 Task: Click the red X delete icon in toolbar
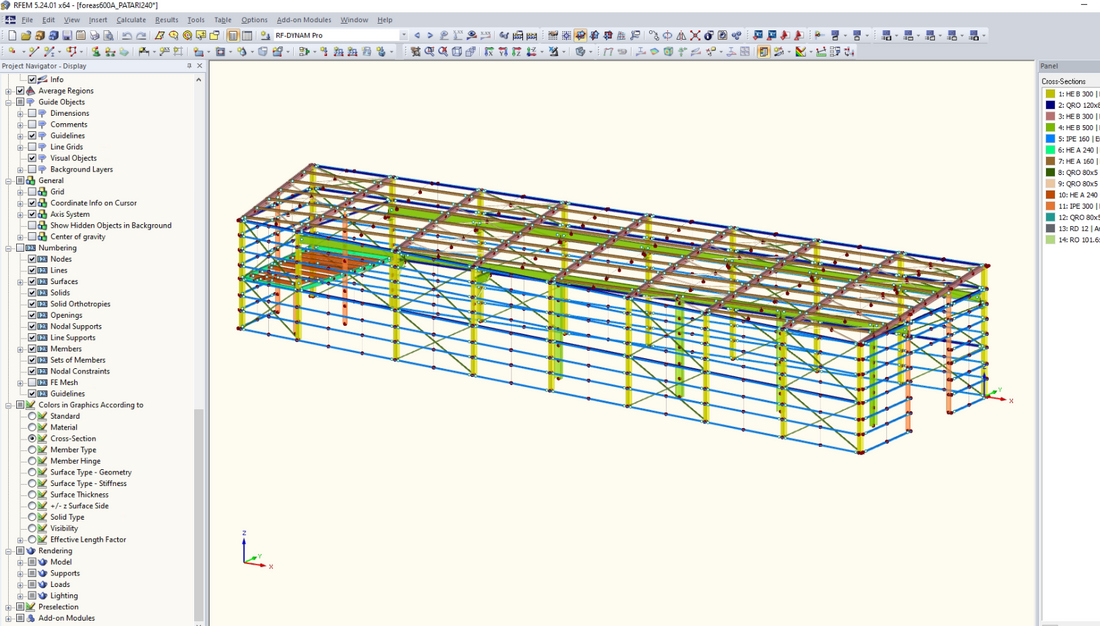pyautogui.click(x=695, y=36)
